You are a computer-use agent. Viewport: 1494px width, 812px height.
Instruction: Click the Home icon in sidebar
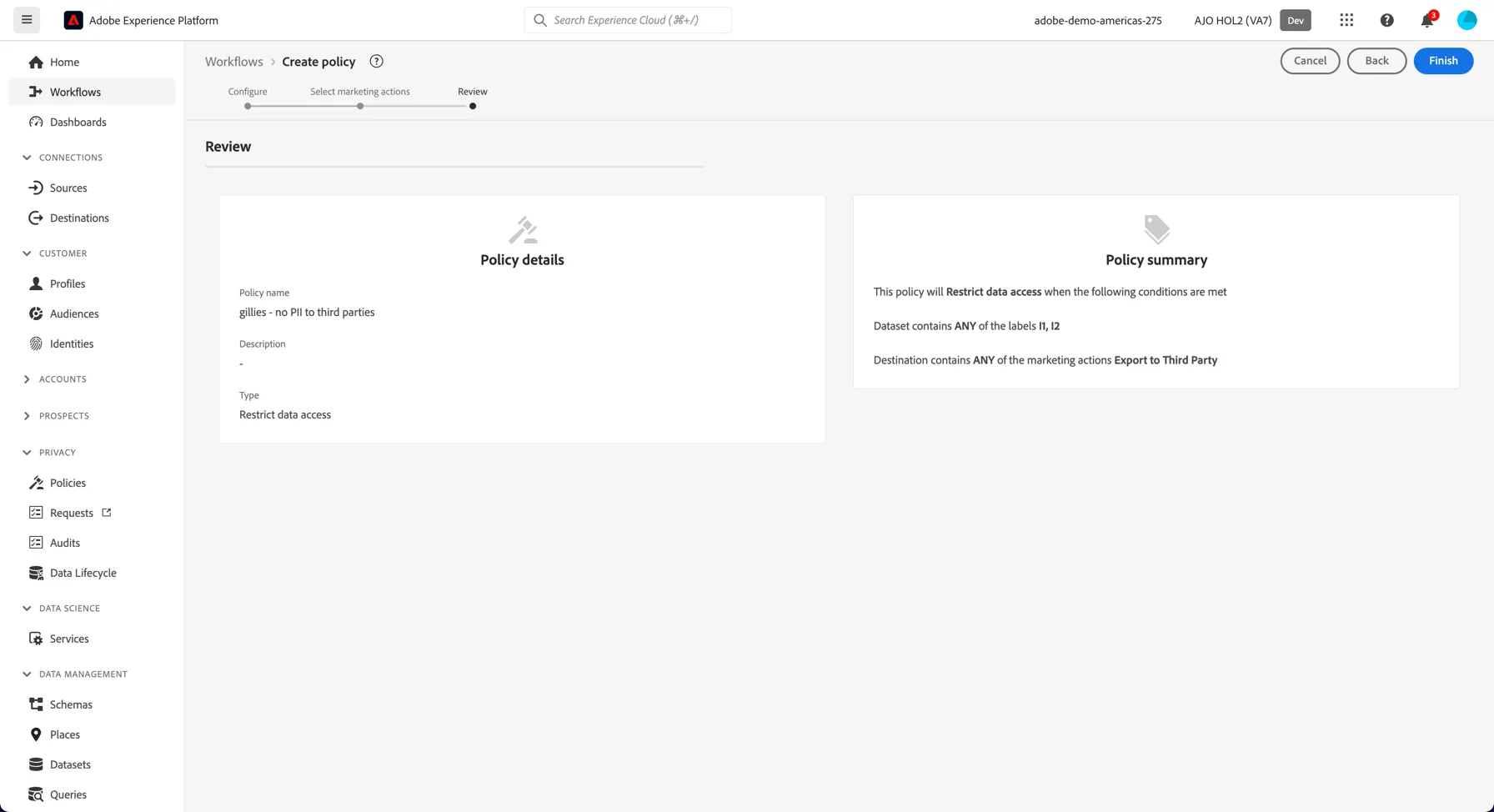pos(36,62)
